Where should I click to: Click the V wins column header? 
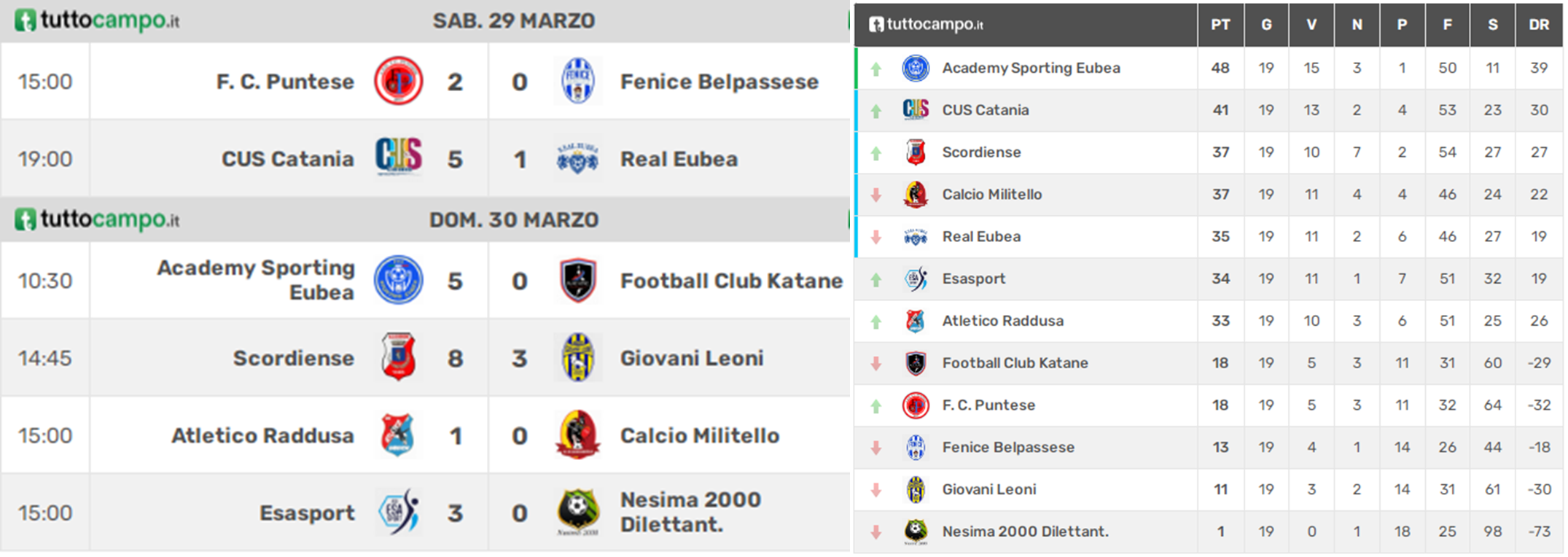1311,25
